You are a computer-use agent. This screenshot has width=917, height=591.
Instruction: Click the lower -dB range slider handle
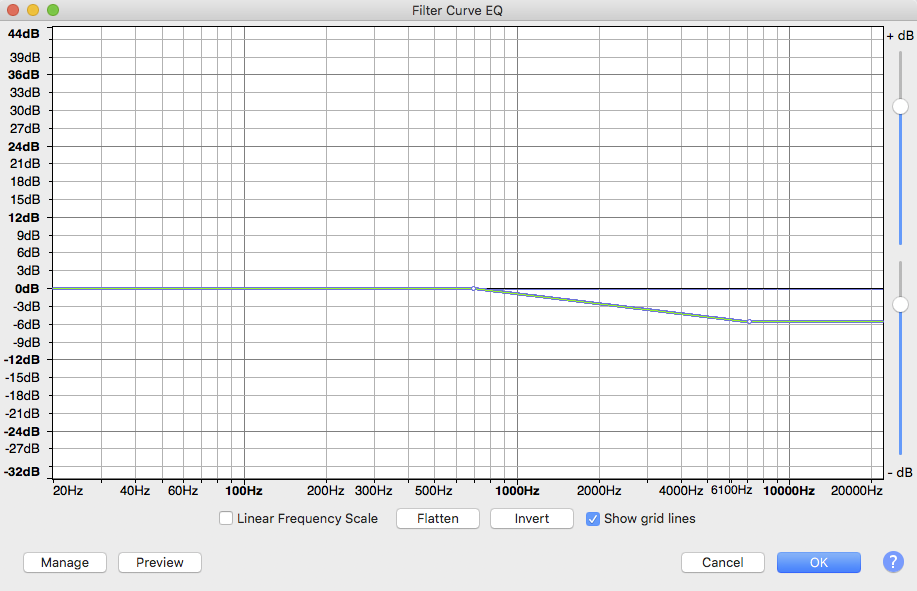pyautogui.click(x=901, y=304)
